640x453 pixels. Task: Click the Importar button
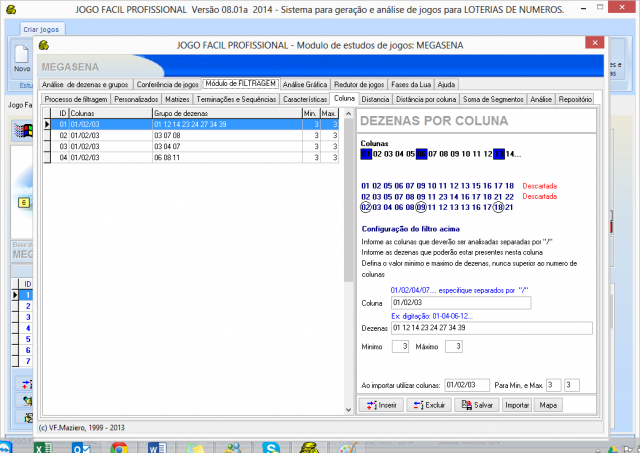coord(516,405)
